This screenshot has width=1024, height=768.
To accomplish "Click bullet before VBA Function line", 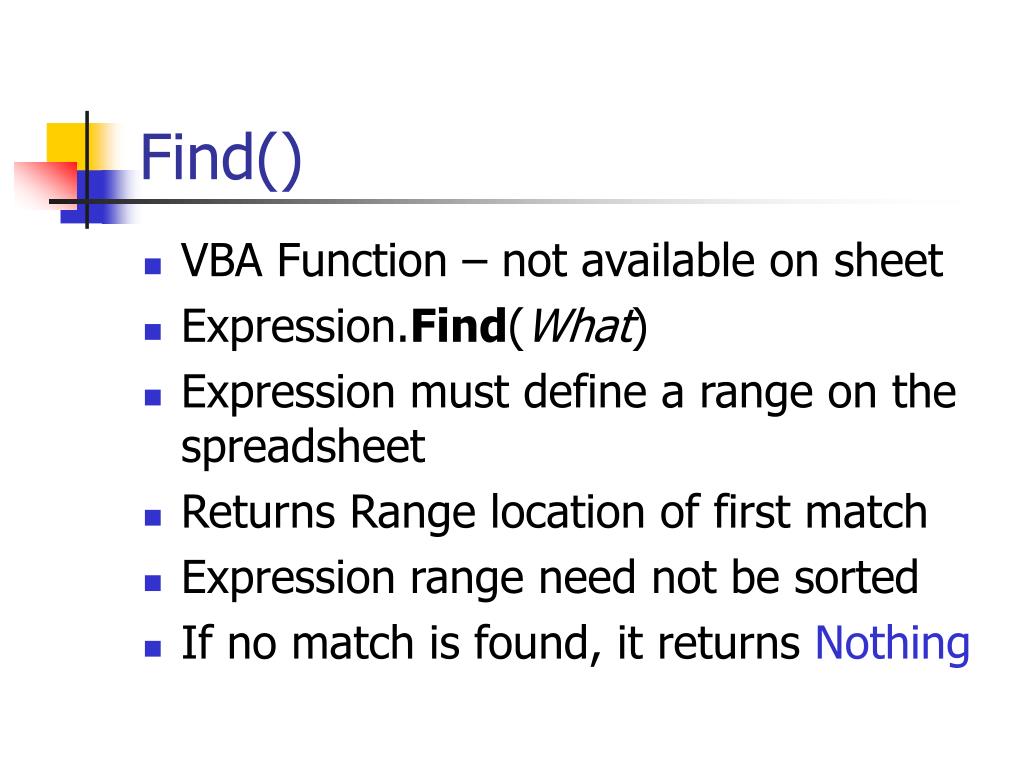I will pos(153,266).
